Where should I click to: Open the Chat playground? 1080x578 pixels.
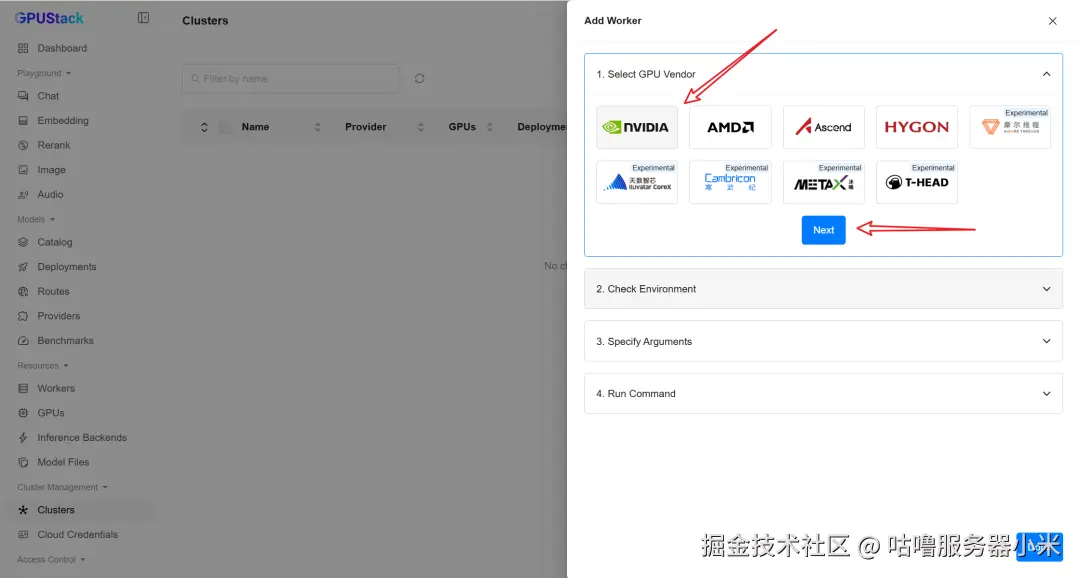point(48,96)
